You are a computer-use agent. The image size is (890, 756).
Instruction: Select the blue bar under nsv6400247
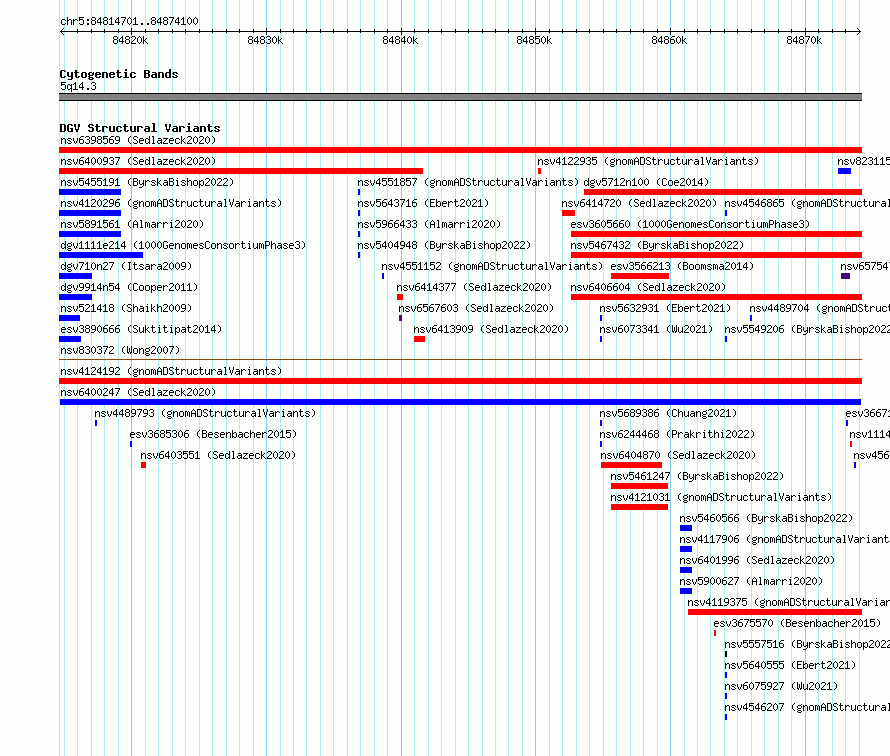click(460, 402)
